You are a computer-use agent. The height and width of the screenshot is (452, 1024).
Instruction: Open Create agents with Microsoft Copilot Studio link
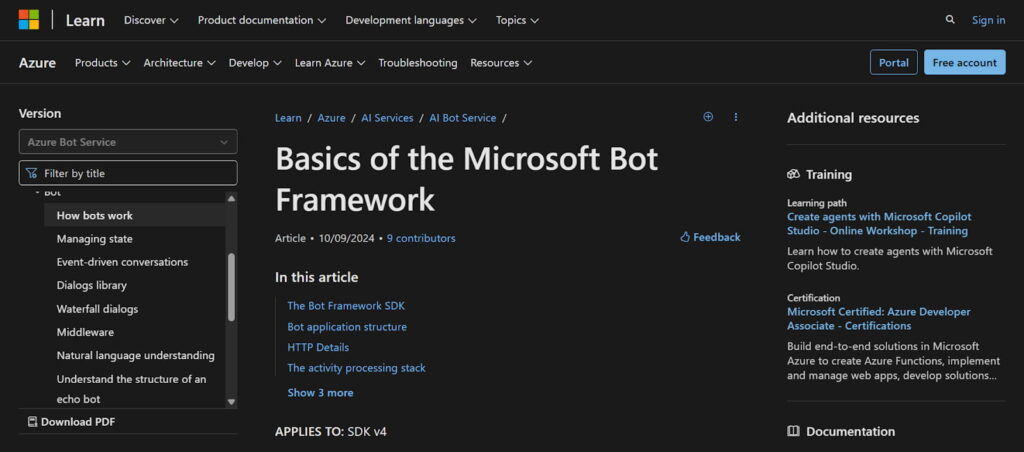tap(879, 223)
